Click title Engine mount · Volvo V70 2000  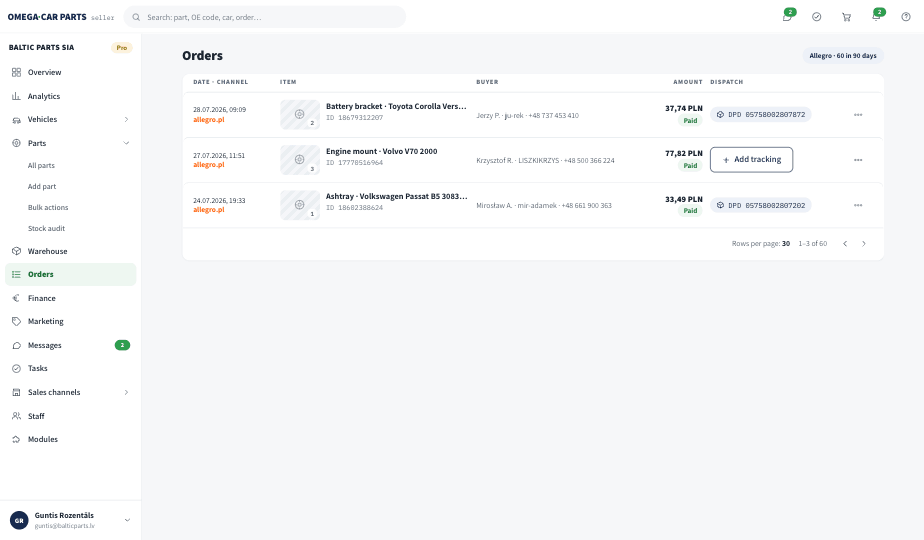(382, 152)
